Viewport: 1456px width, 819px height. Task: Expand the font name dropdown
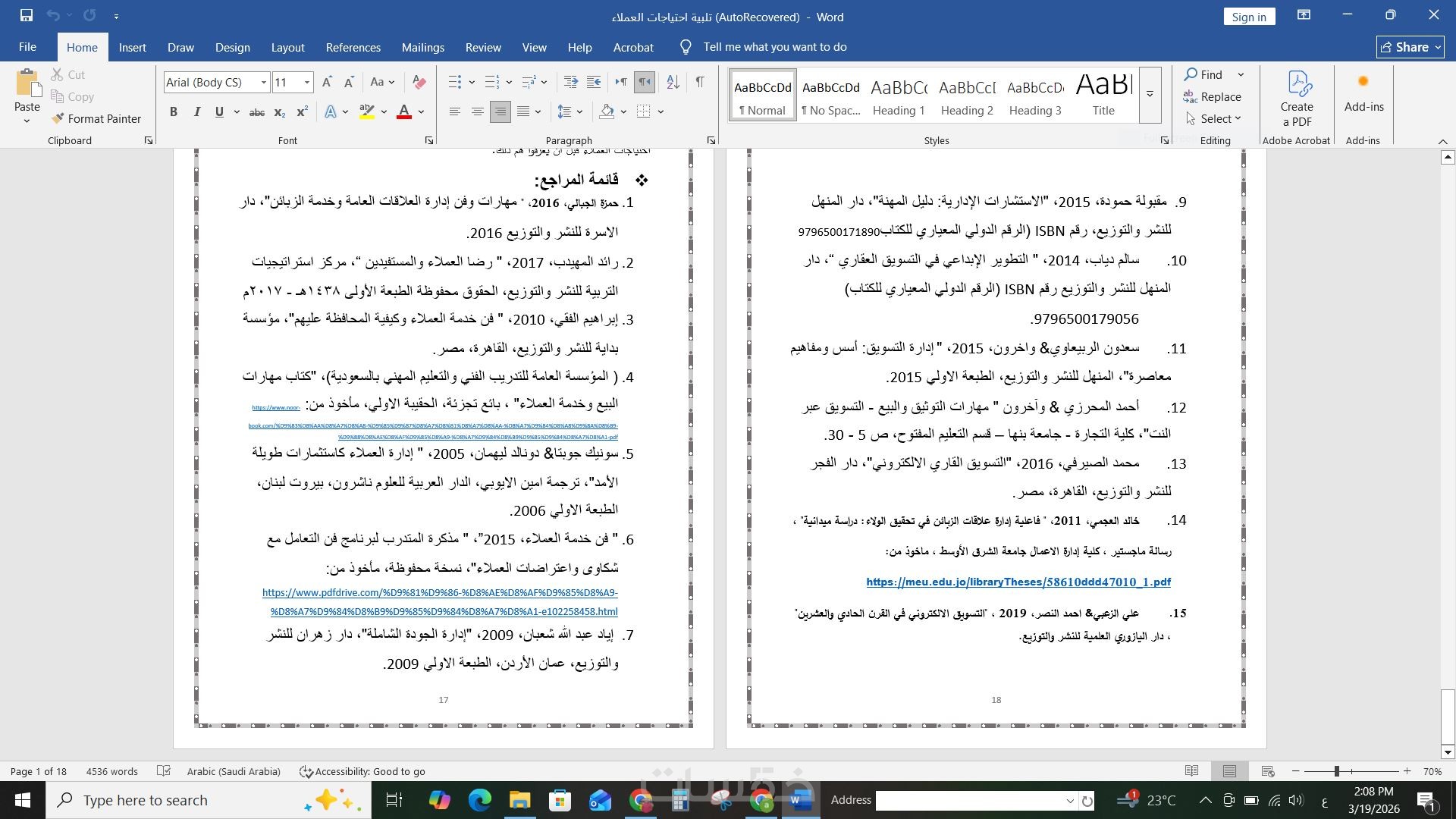pos(264,82)
